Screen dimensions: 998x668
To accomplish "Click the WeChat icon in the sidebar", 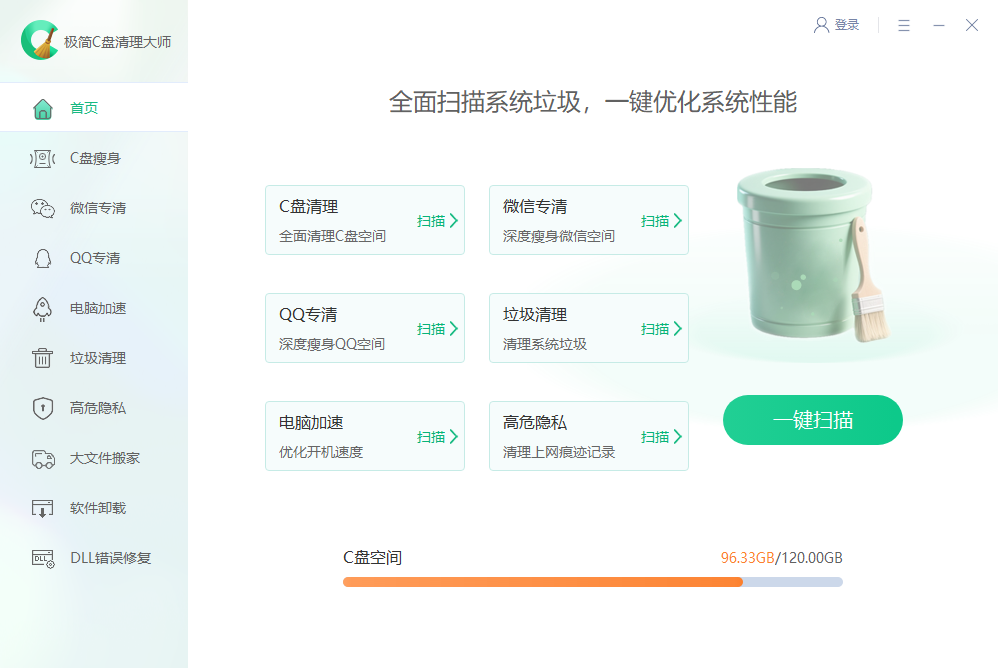I will pyautogui.click(x=43, y=208).
